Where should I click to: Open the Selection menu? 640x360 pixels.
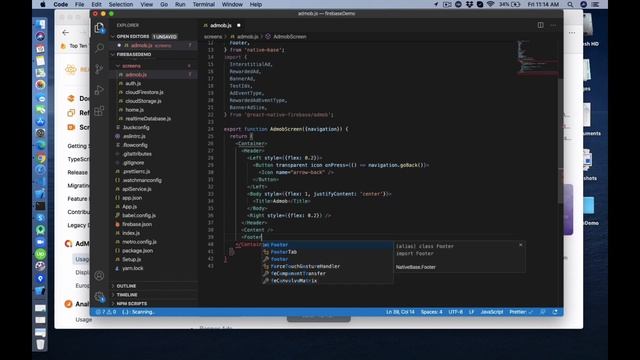121,4
